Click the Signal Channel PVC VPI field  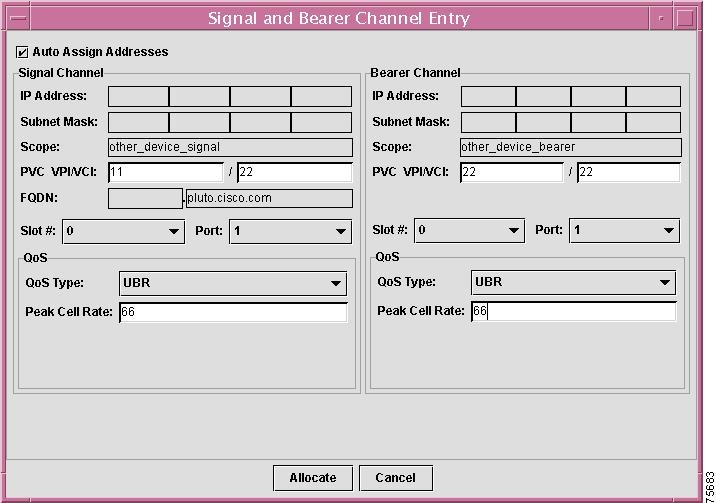(165, 172)
